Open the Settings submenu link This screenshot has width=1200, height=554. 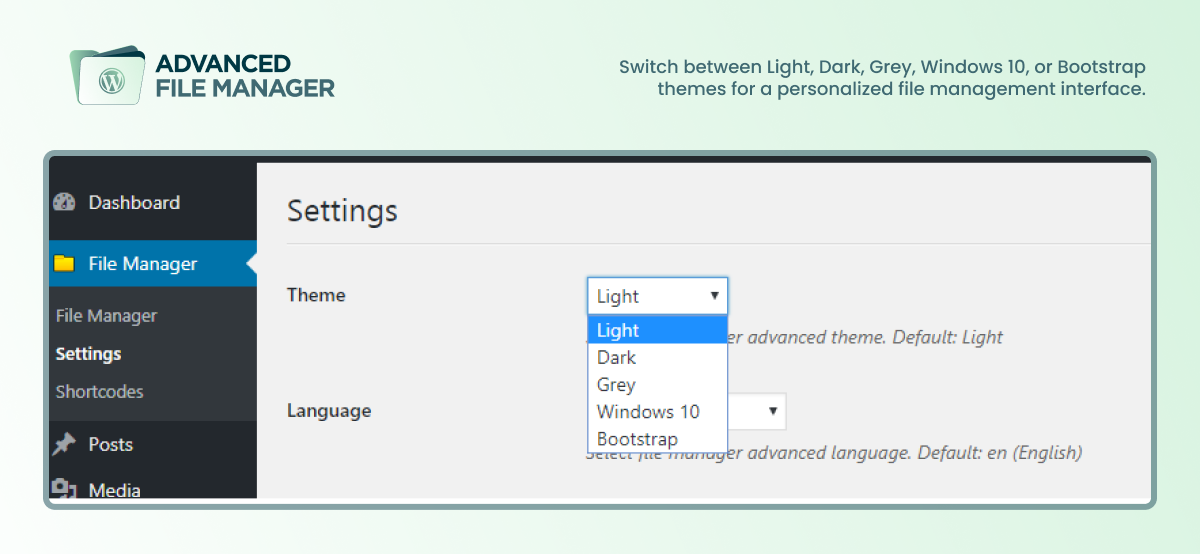88,354
